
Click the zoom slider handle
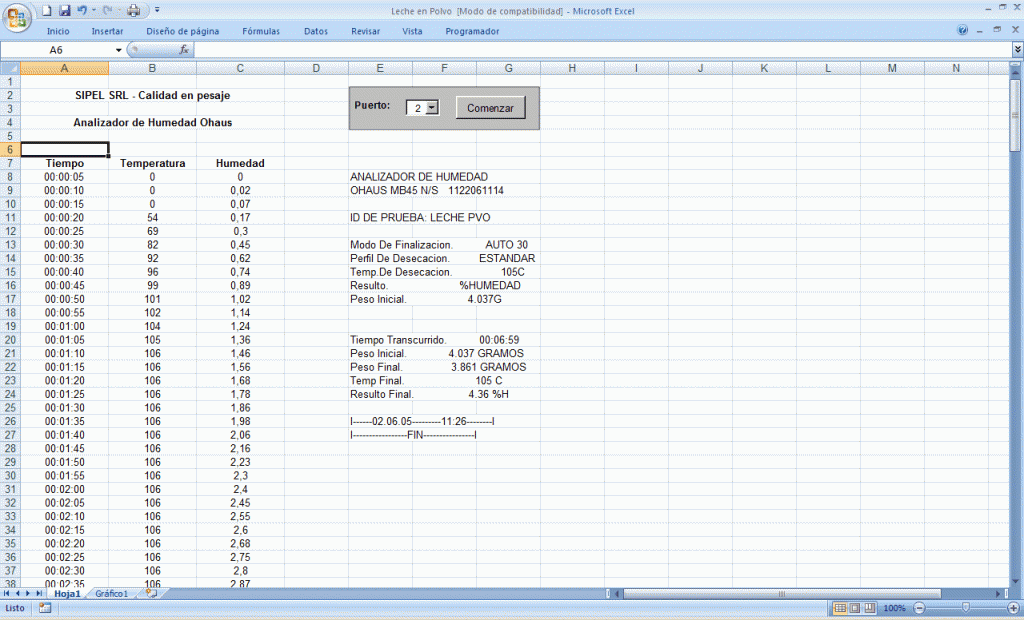[965, 608]
